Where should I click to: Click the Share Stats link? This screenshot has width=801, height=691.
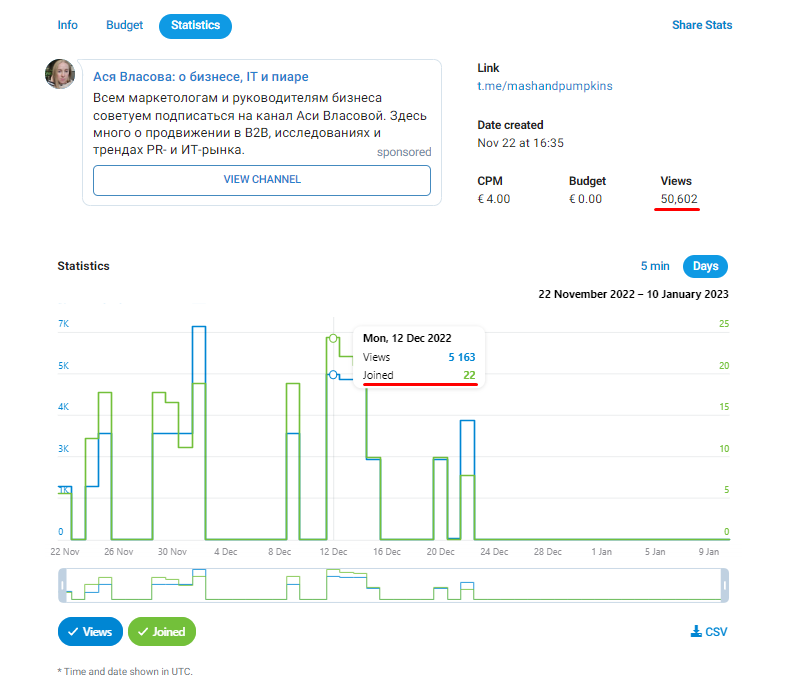(x=701, y=25)
